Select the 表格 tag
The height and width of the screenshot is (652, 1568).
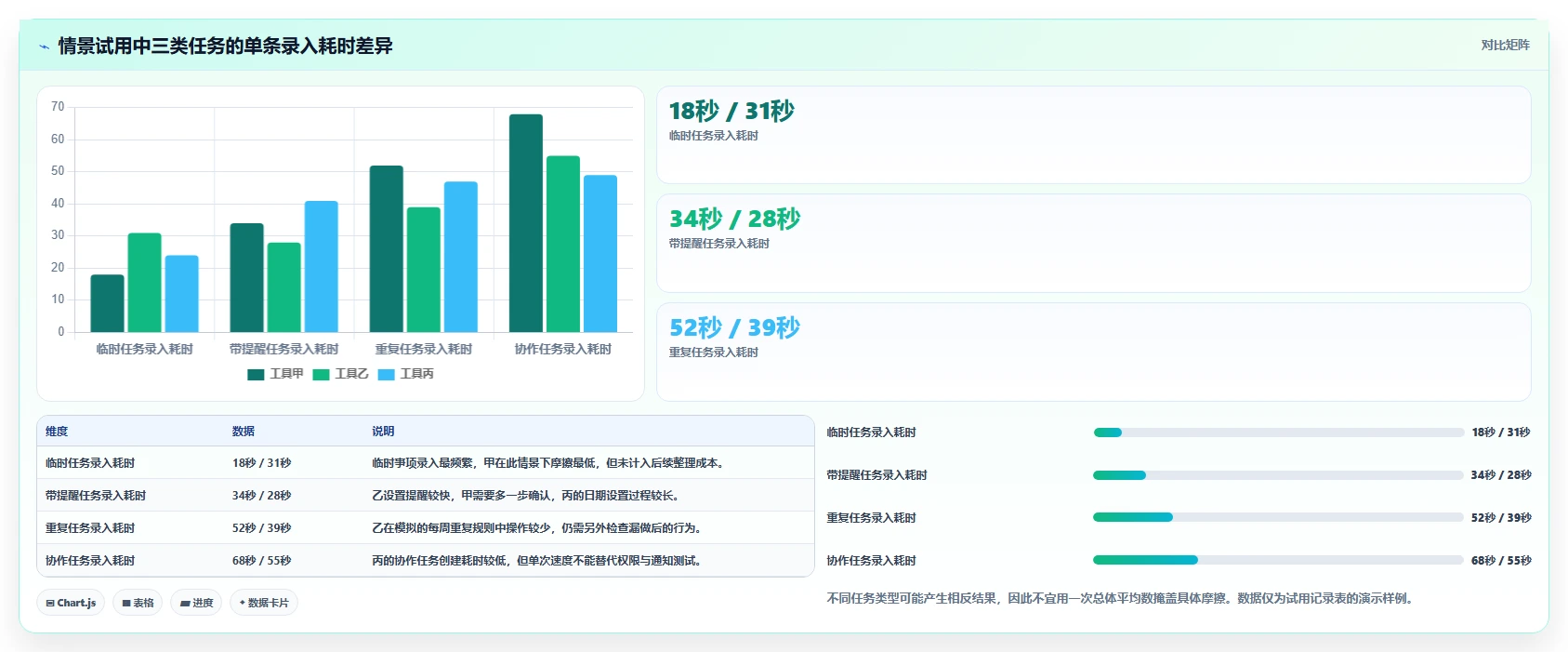(138, 603)
